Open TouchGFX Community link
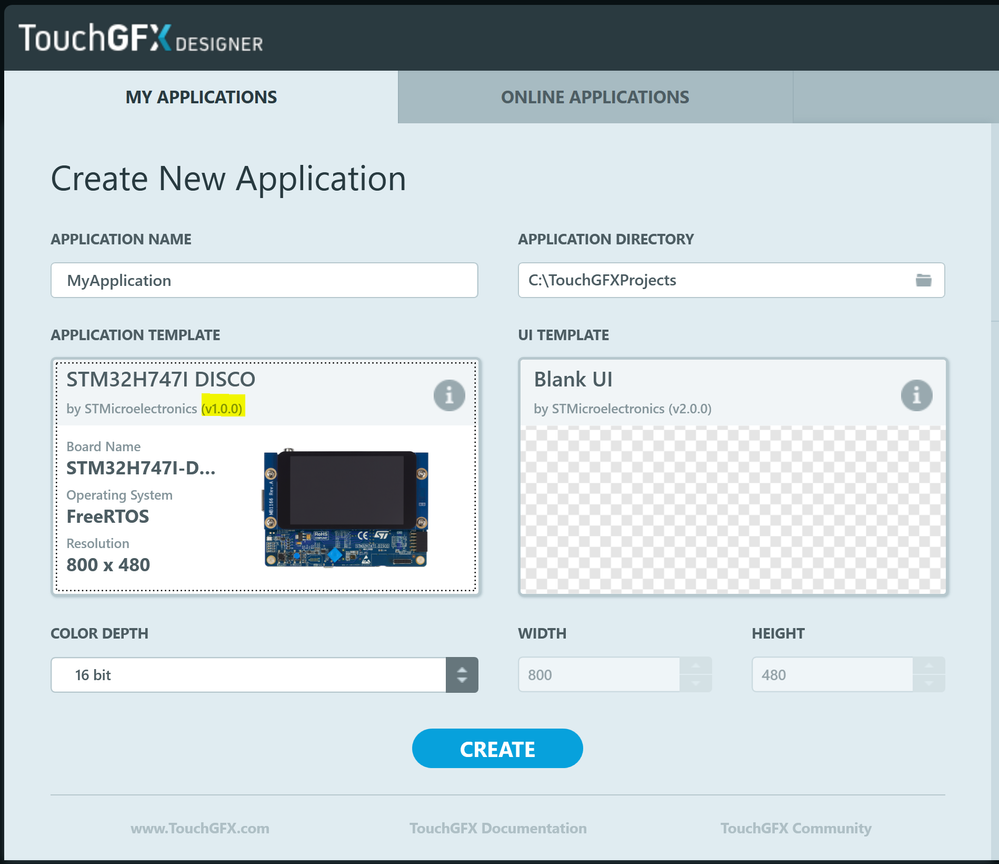The image size is (999, 864). (796, 828)
